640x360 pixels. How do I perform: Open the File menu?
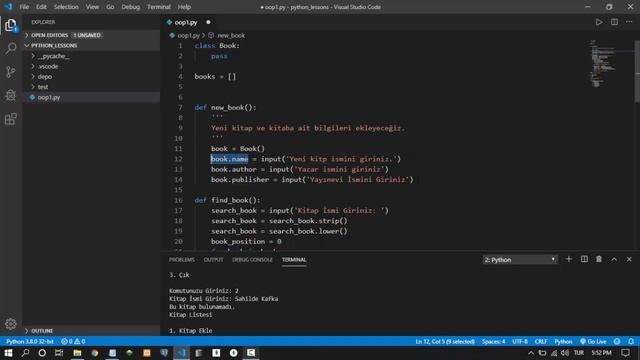tap(24, 7)
